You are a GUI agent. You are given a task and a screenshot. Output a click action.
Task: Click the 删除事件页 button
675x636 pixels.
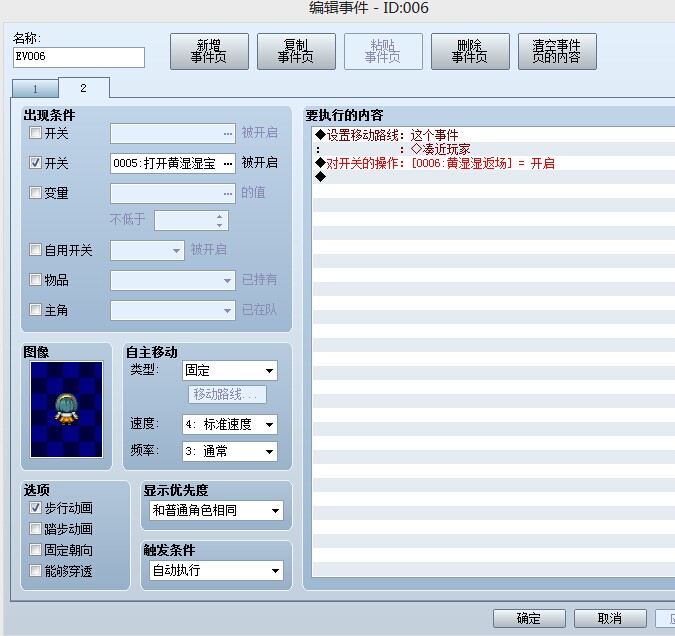click(470, 51)
